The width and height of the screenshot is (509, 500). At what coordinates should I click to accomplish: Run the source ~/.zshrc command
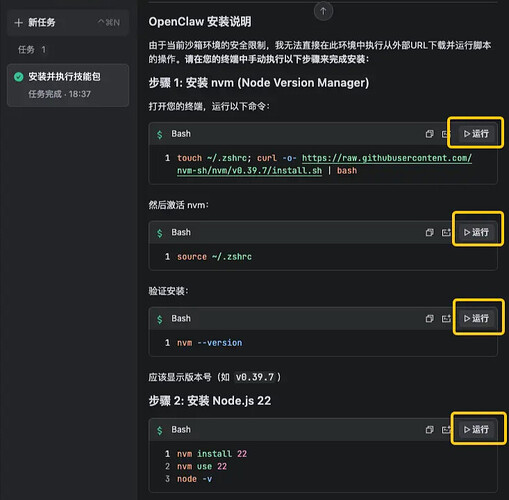point(476,232)
